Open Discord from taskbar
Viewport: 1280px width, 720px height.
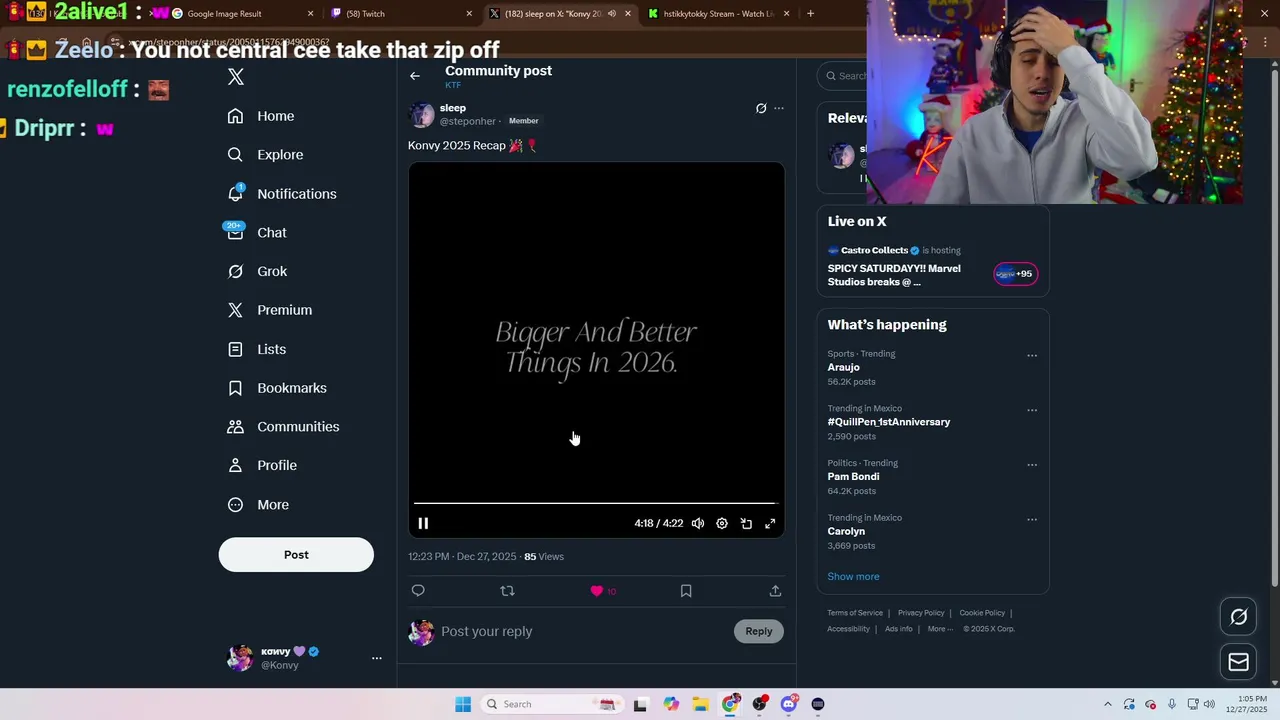click(x=789, y=704)
